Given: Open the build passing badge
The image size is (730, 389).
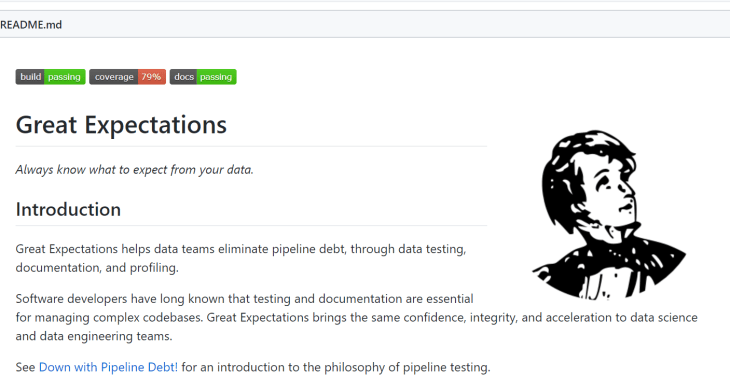Looking at the screenshot, I should pyautogui.click(x=50, y=77).
